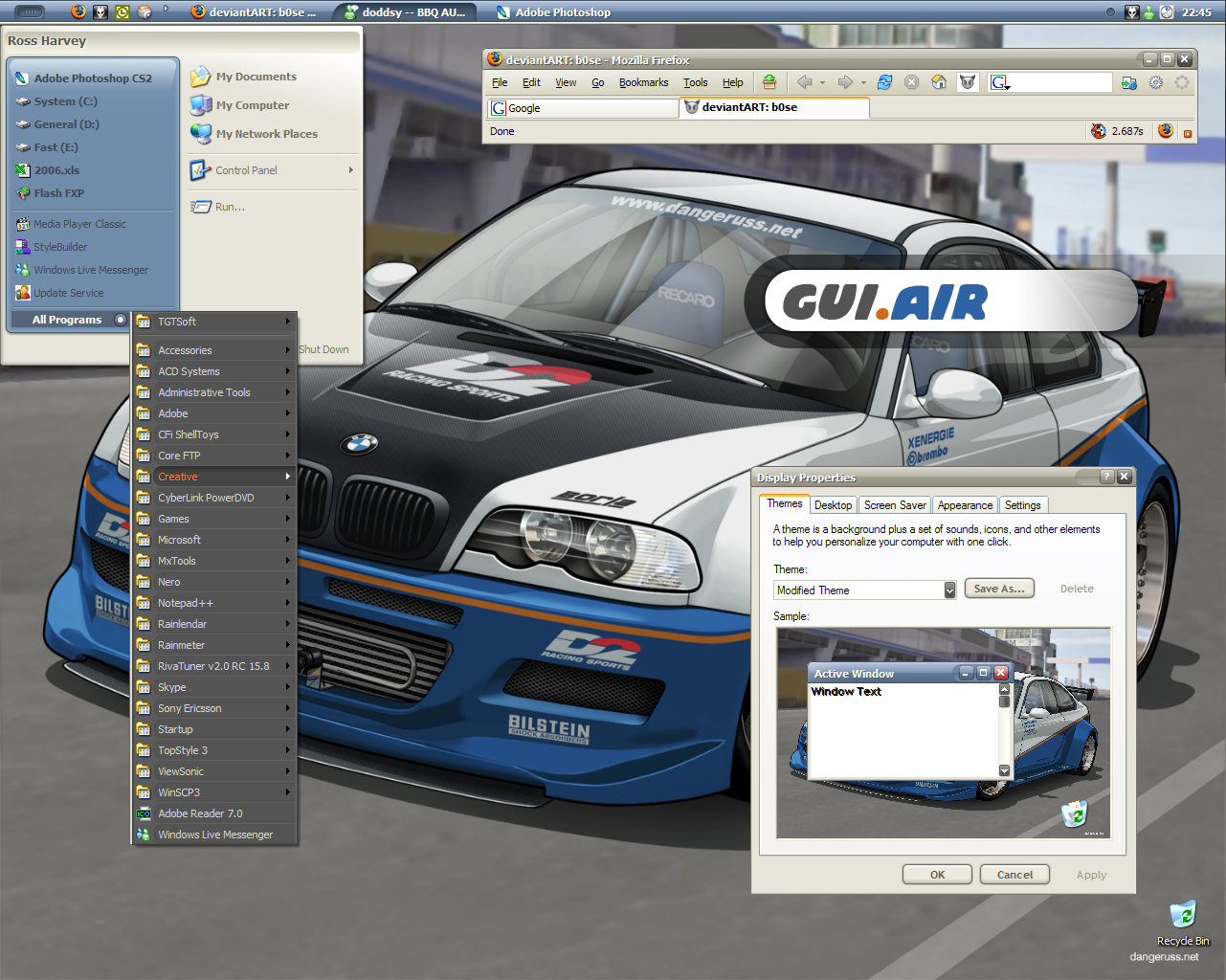Click the orange ball quick launch icon
Image resolution: width=1226 pixels, height=980 pixels.
point(145,11)
